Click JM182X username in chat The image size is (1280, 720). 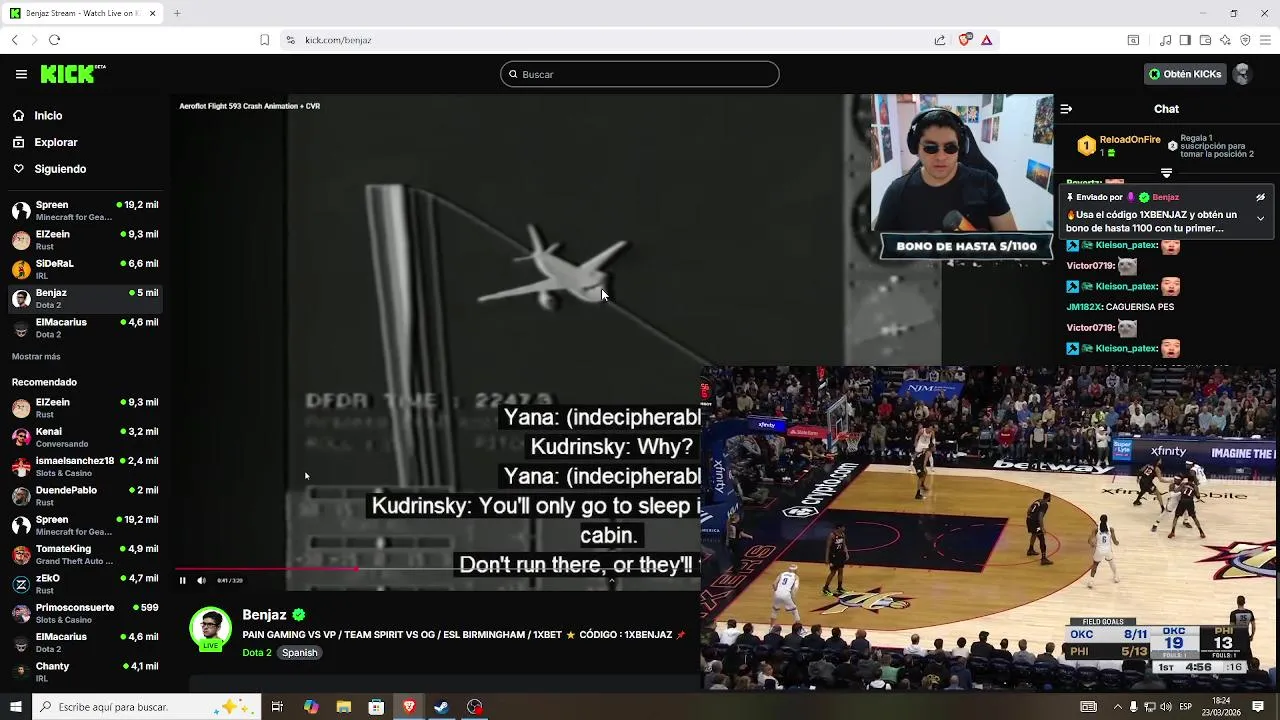[1084, 307]
